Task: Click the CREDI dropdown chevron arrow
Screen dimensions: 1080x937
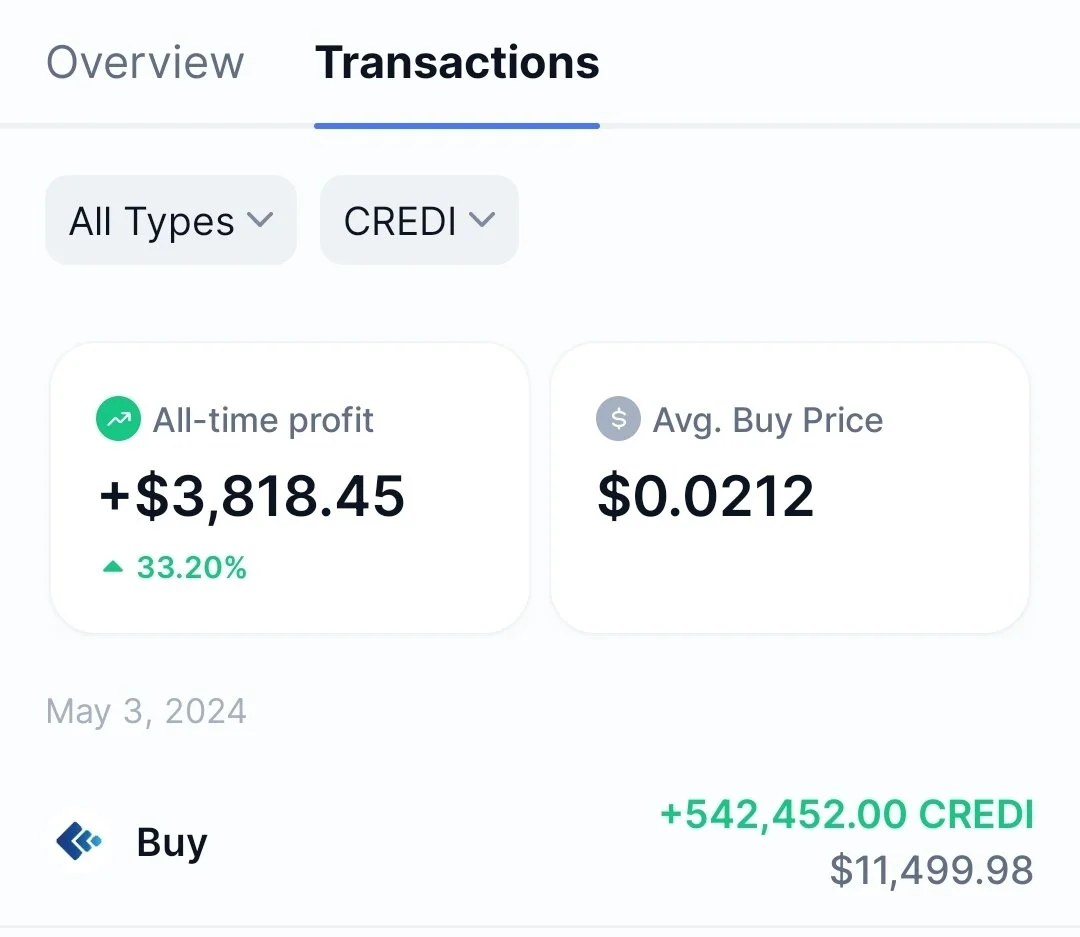Action: (481, 220)
